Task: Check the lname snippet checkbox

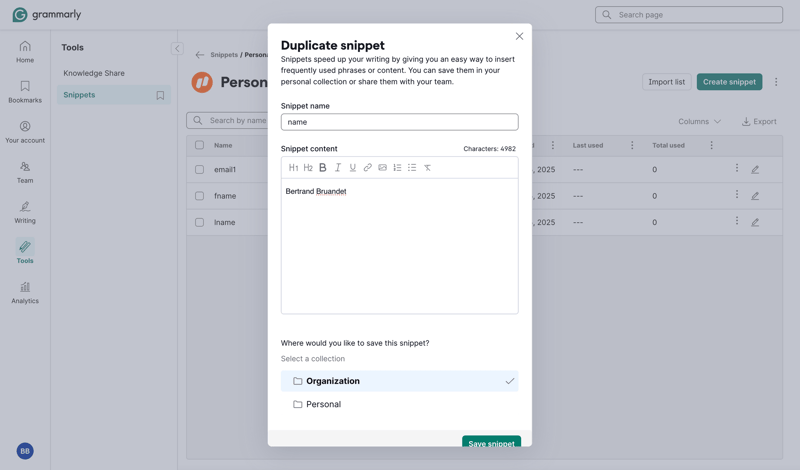Action: tap(199, 222)
